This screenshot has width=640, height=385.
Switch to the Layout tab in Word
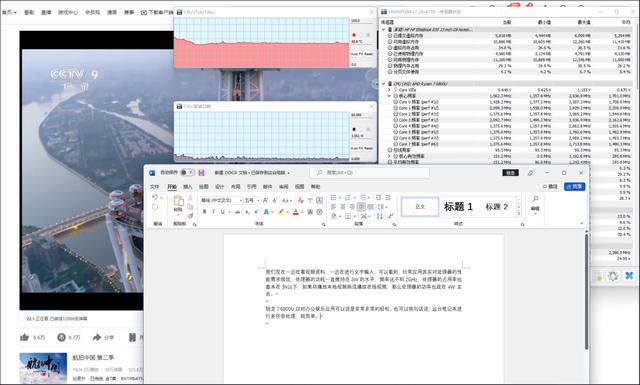pyautogui.click(x=236, y=187)
